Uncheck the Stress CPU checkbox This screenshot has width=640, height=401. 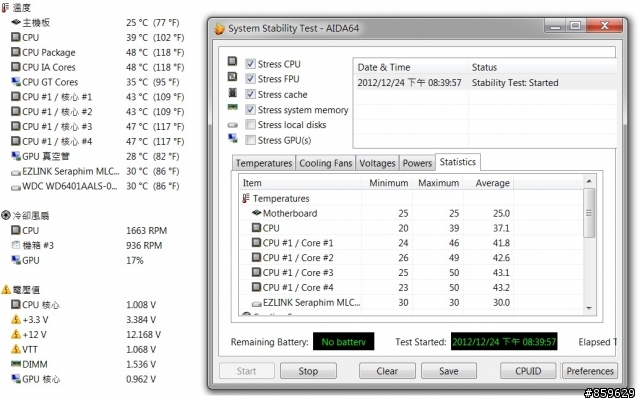pyautogui.click(x=250, y=64)
